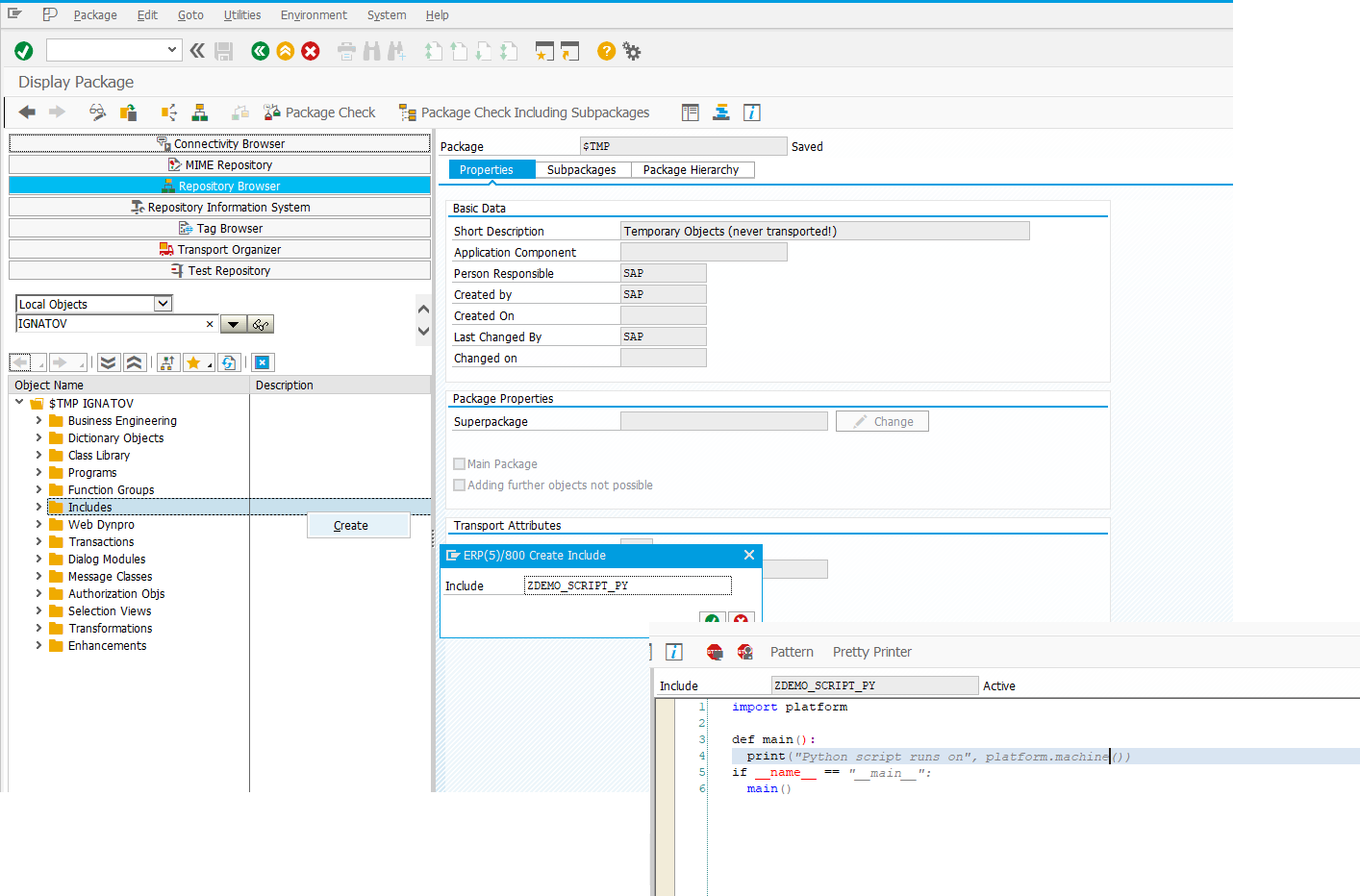Viewport: 1360px width, 896px height.
Task: Click the Fullscreen On/Off layout icon
Action: click(x=690, y=112)
